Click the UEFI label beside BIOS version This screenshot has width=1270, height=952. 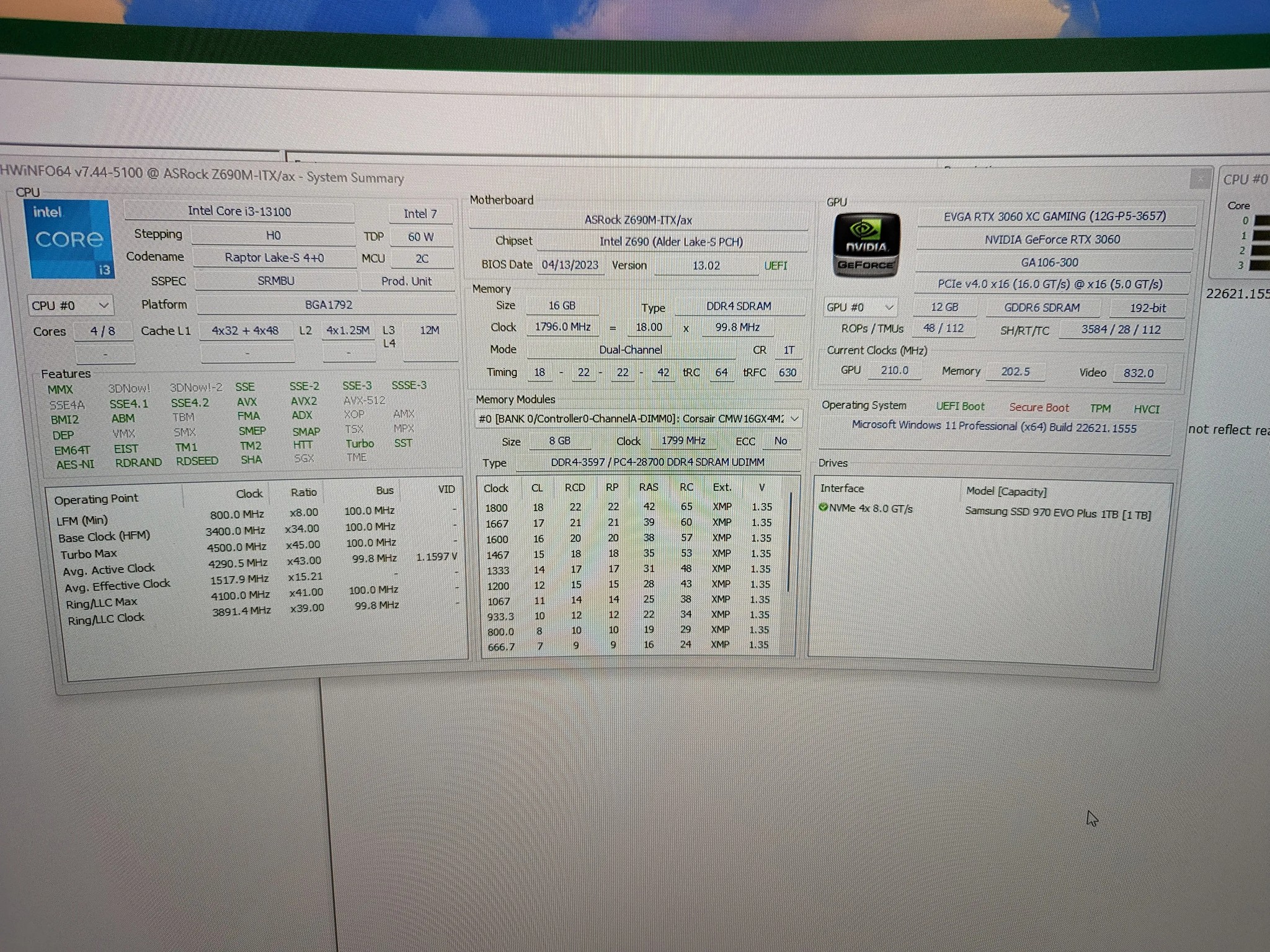point(776,266)
